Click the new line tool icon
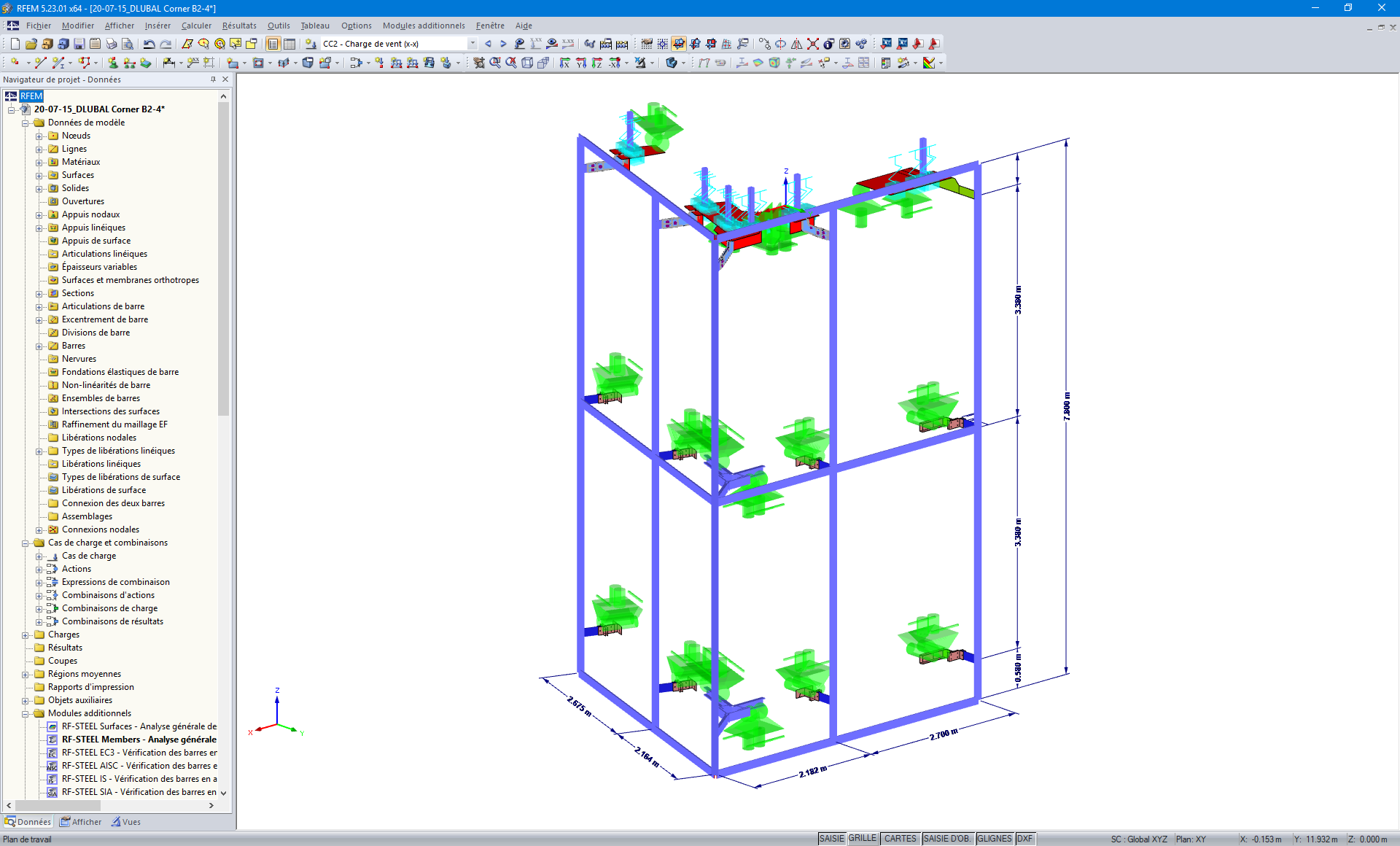Viewport: 1400px width, 846px height. point(40,63)
